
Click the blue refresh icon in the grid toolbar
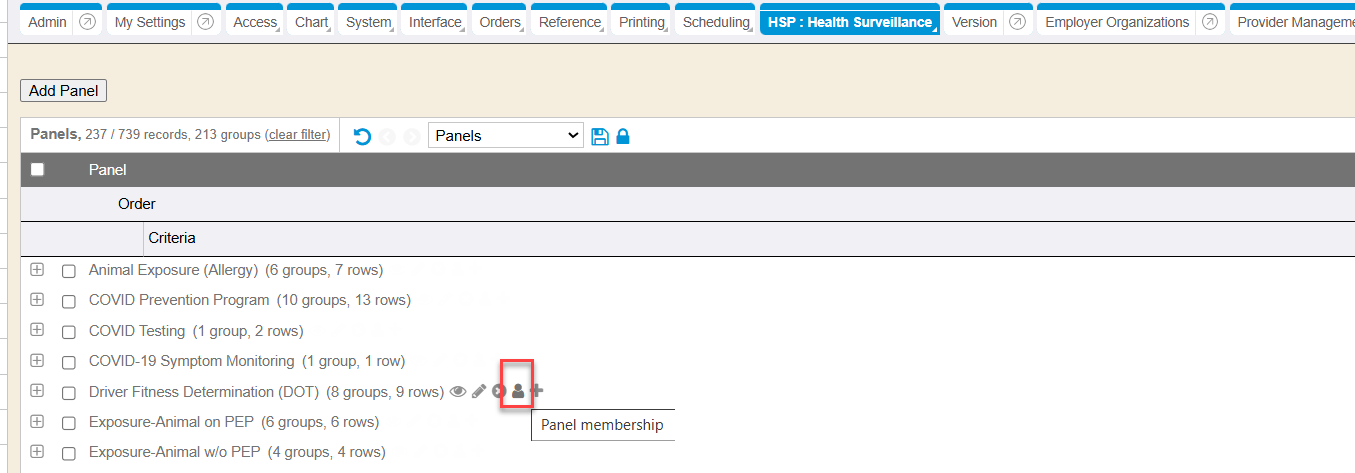[x=362, y=136]
